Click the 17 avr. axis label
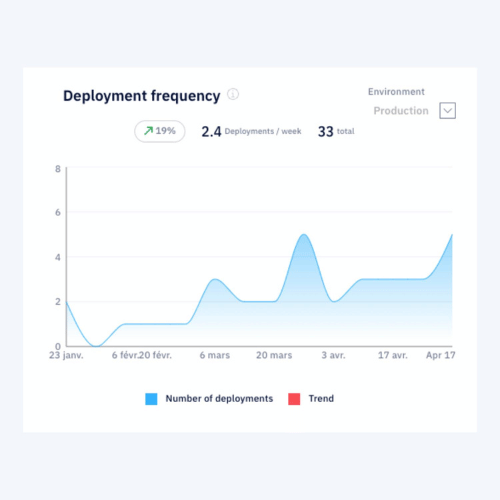The width and height of the screenshot is (500, 500). click(393, 355)
